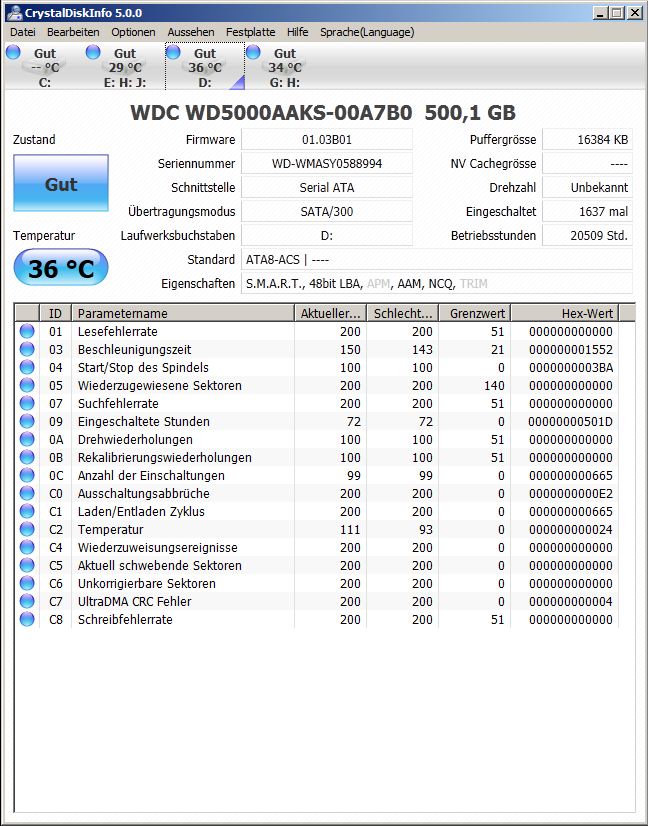Select disk D: tab at 36 °C

(205, 67)
